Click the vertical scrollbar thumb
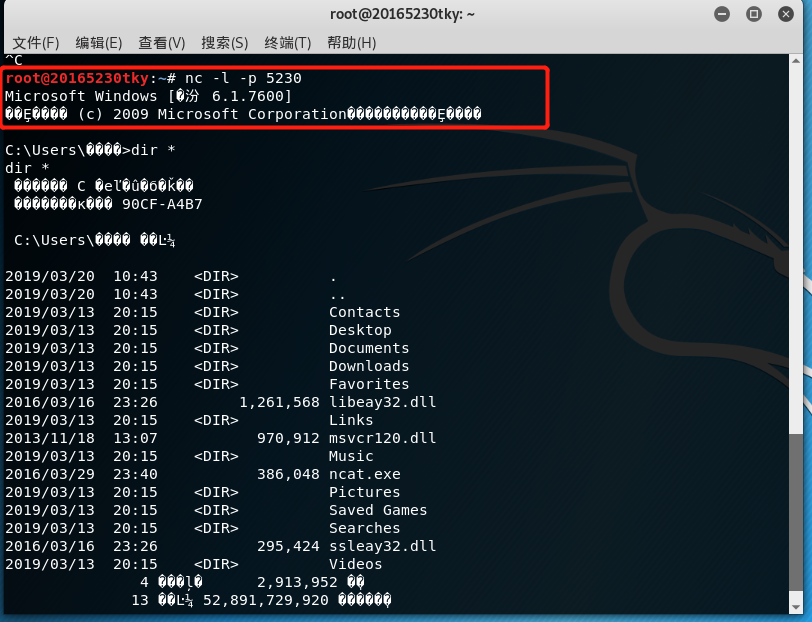 [796, 512]
